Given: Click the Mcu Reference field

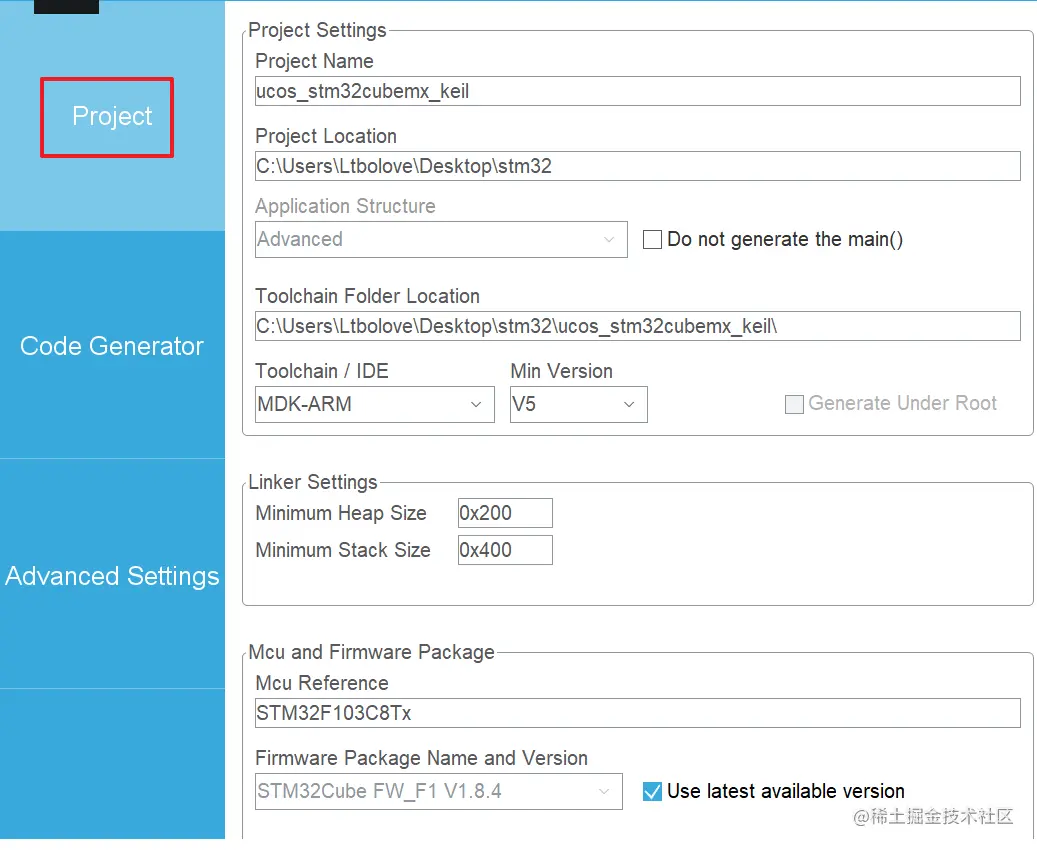Looking at the screenshot, I should [637, 713].
